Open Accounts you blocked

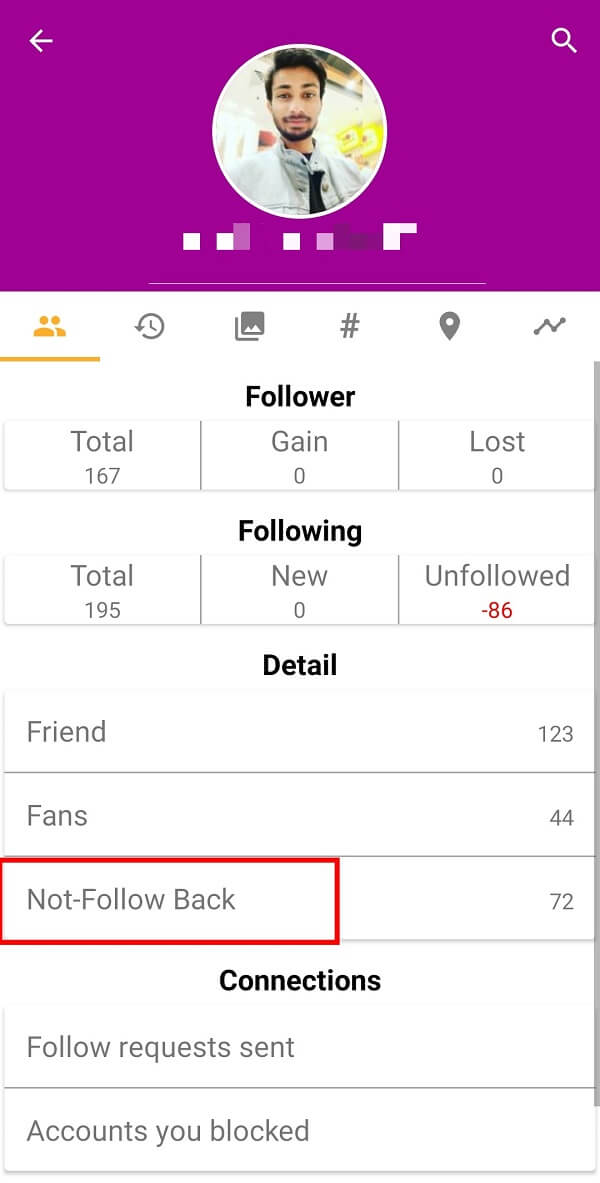tap(300, 1131)
